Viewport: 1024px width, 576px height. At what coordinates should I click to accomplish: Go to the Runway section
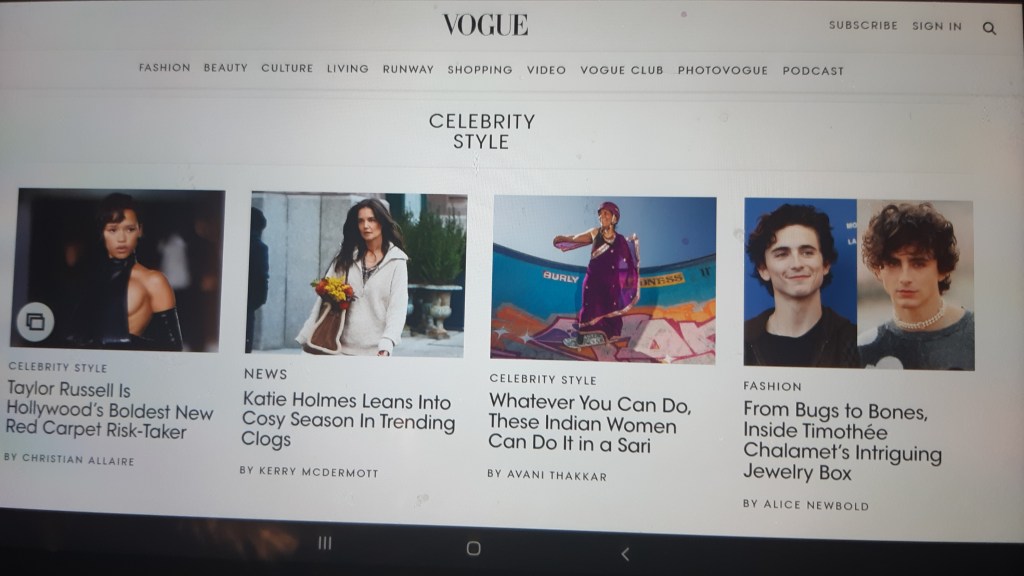408,69
